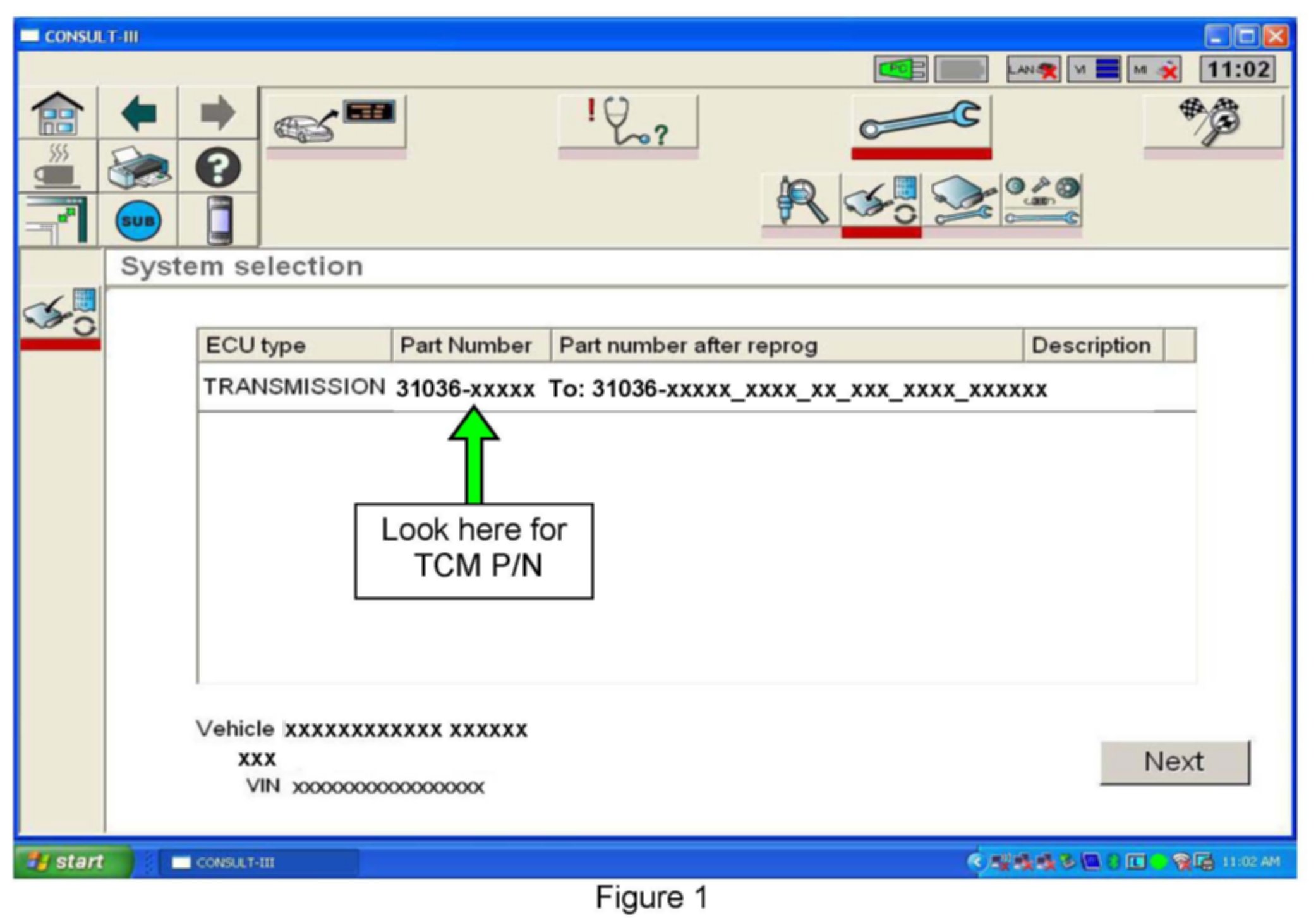Click the printer icon

click(138, 167)
